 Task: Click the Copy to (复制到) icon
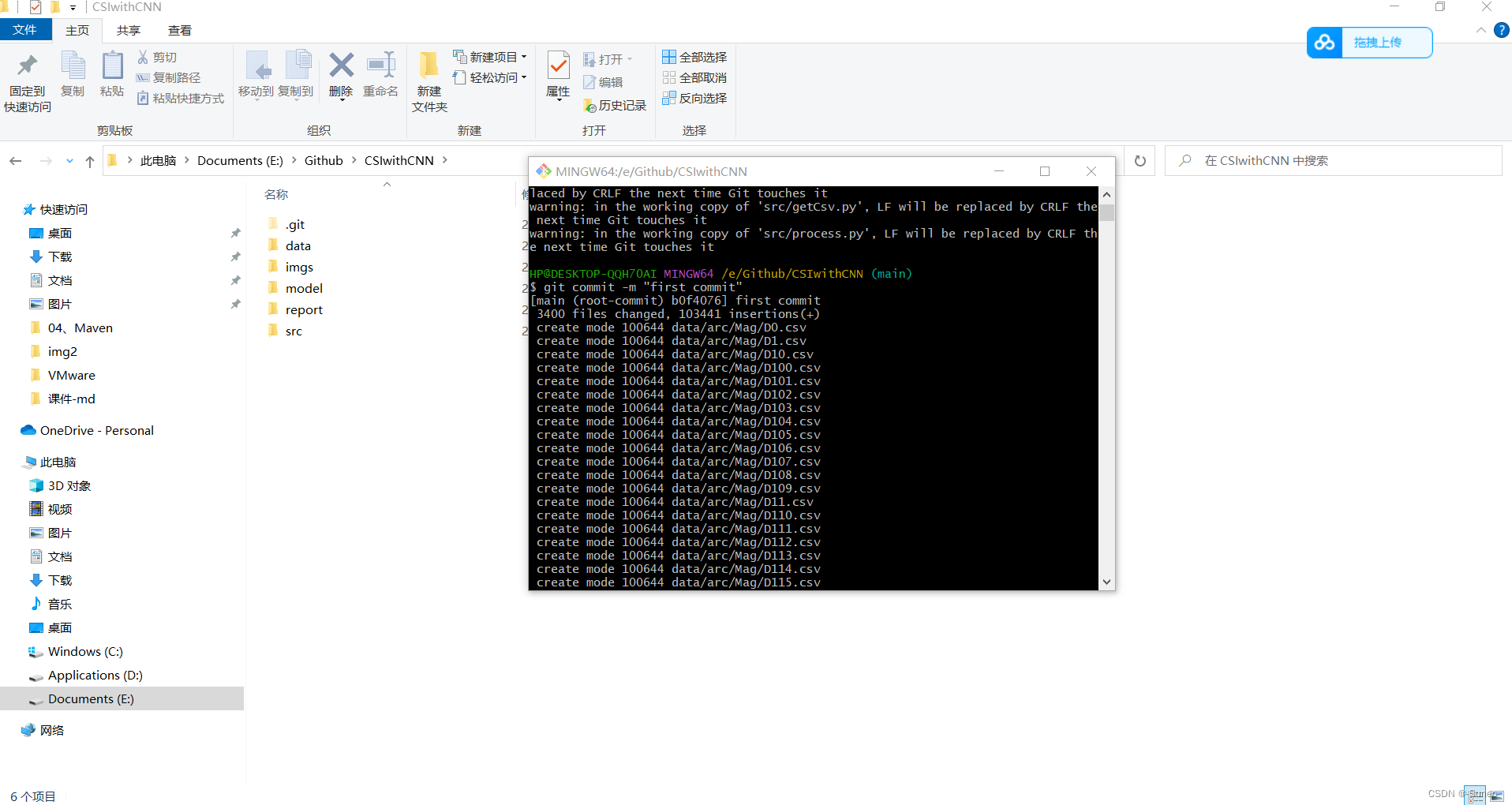click(296, 74)
